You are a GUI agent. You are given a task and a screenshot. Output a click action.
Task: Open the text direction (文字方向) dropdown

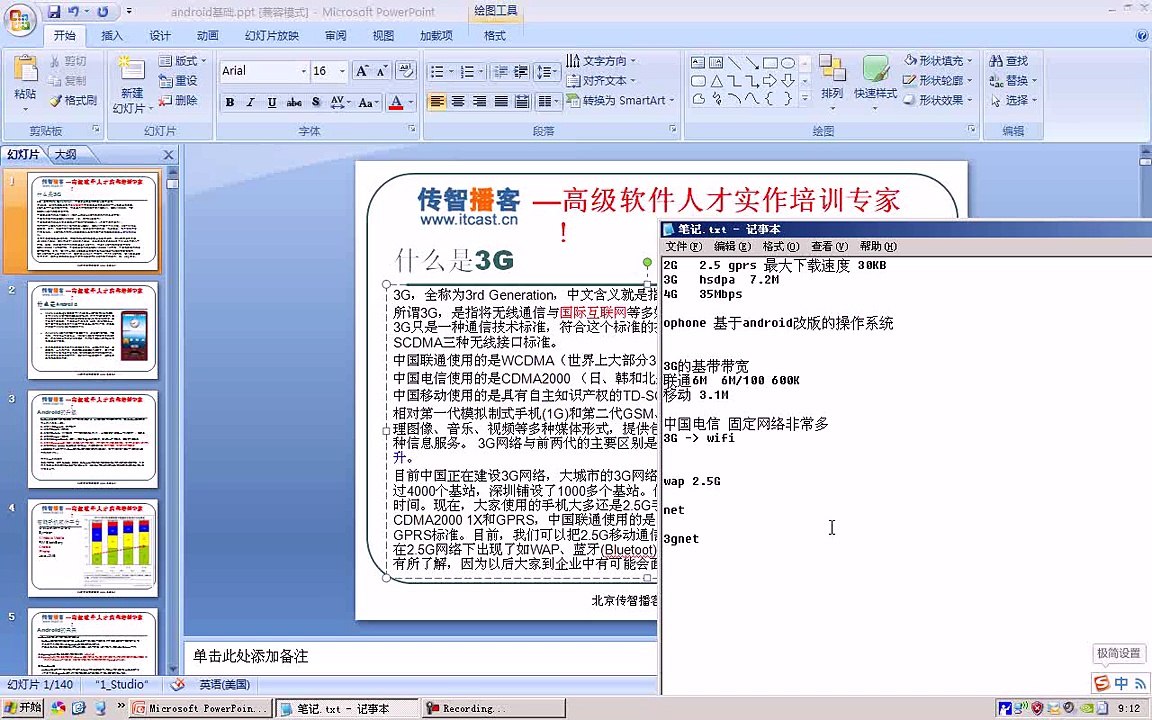[x=602, y=61]
